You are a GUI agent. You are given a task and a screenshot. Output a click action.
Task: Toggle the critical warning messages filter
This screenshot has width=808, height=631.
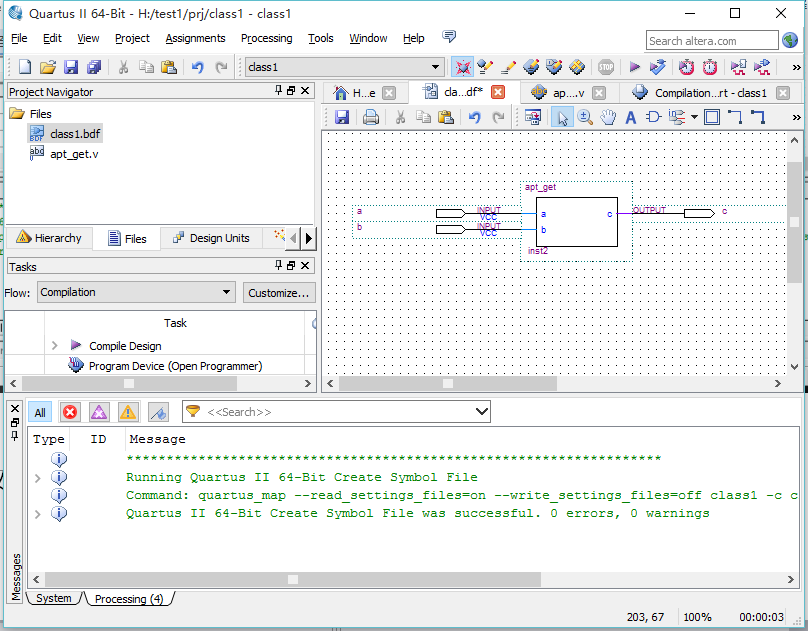99,413
